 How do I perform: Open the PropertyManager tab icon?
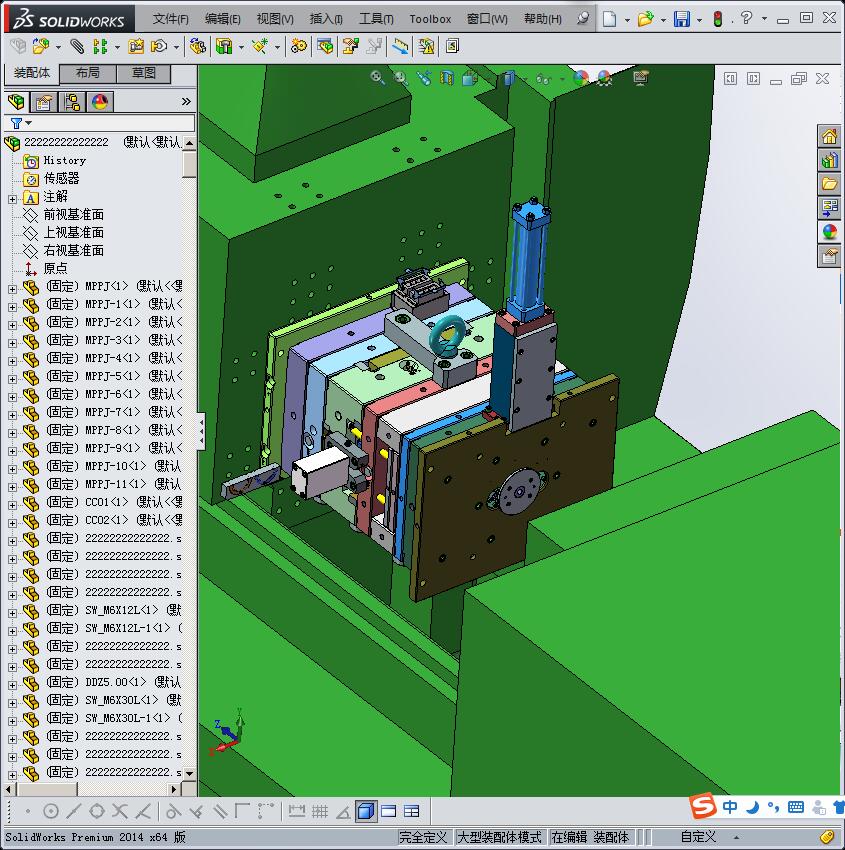[x=43, y=101]
